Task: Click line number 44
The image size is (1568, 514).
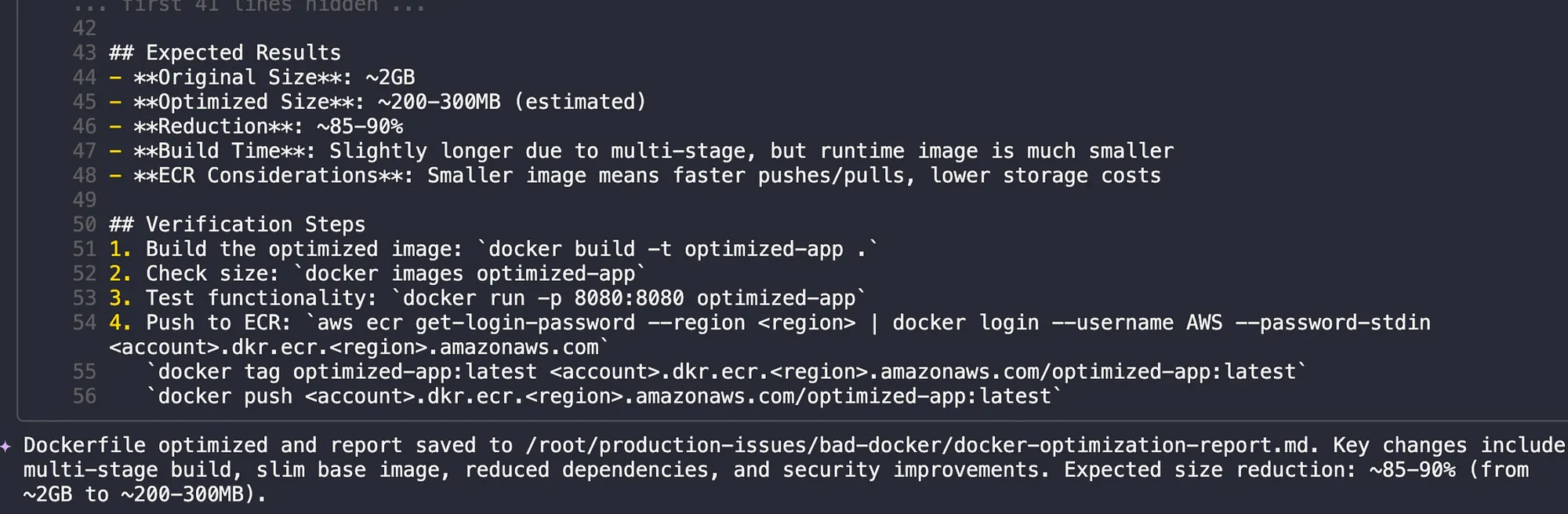Action: (x=85, y=78)
